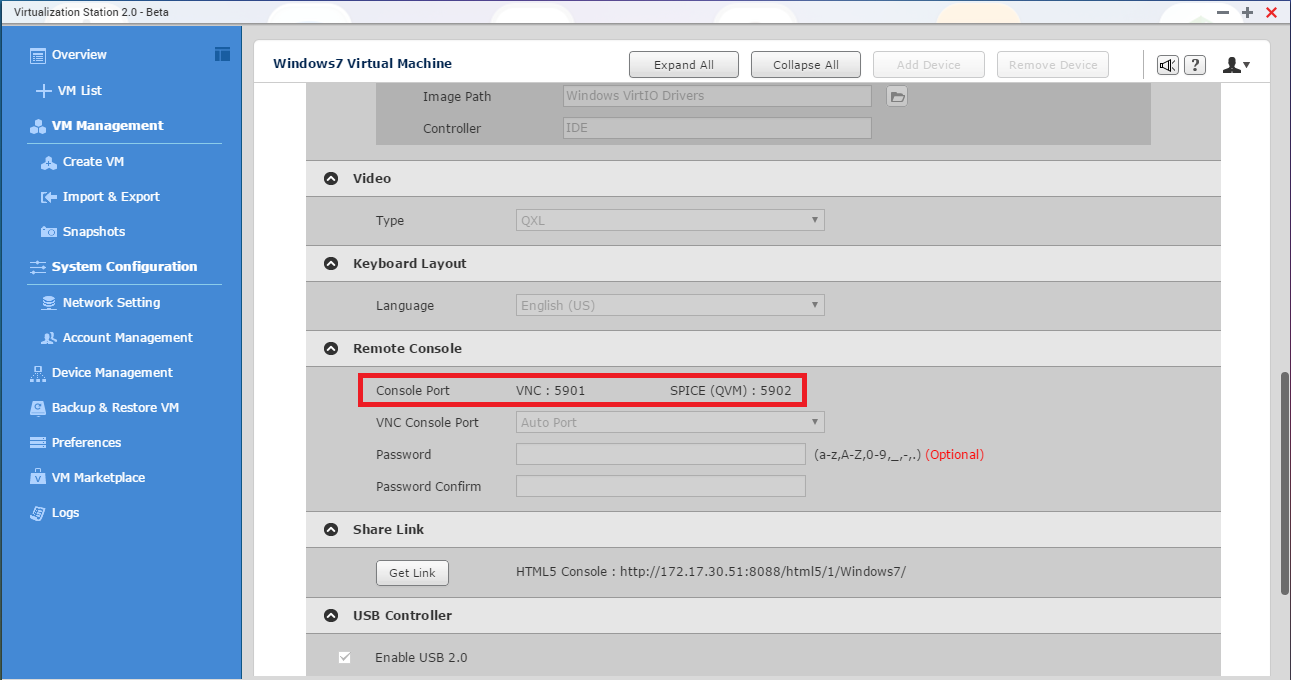Screen dimensions: 1291x680
Task: Open the user account menu icon
Action: [x=1236, y=65]
